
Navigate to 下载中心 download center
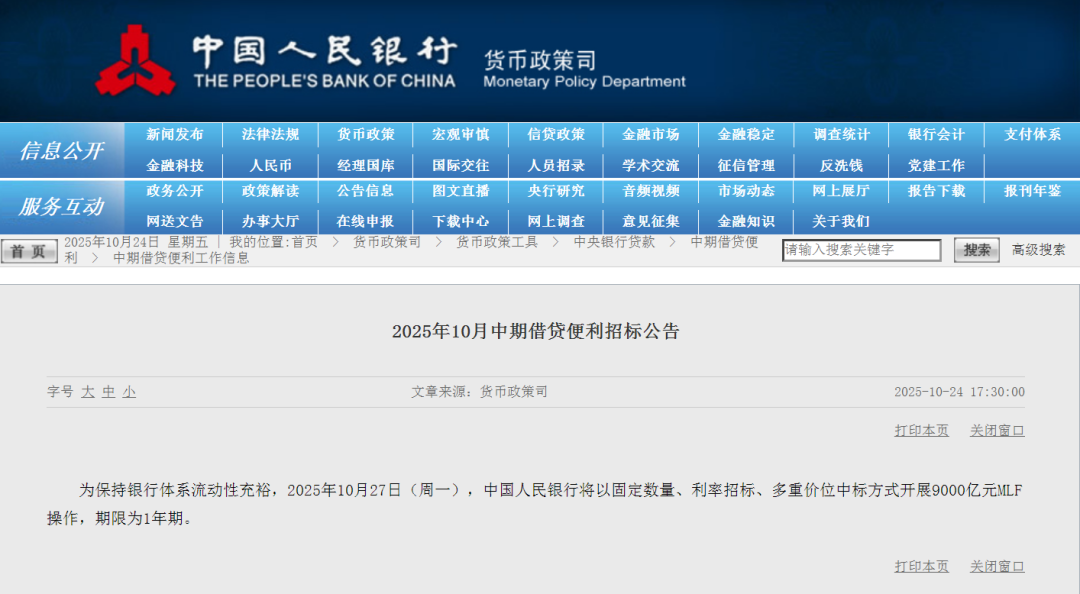click(x=460, y=221)
